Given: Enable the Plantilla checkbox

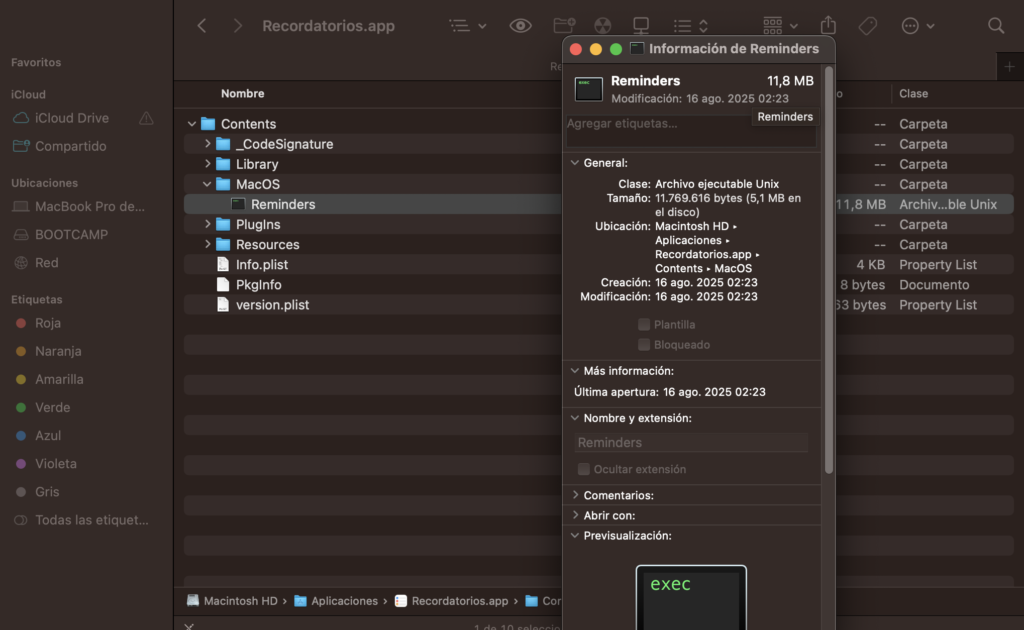Looking at the screenshot, I should (x=644, y=325).
